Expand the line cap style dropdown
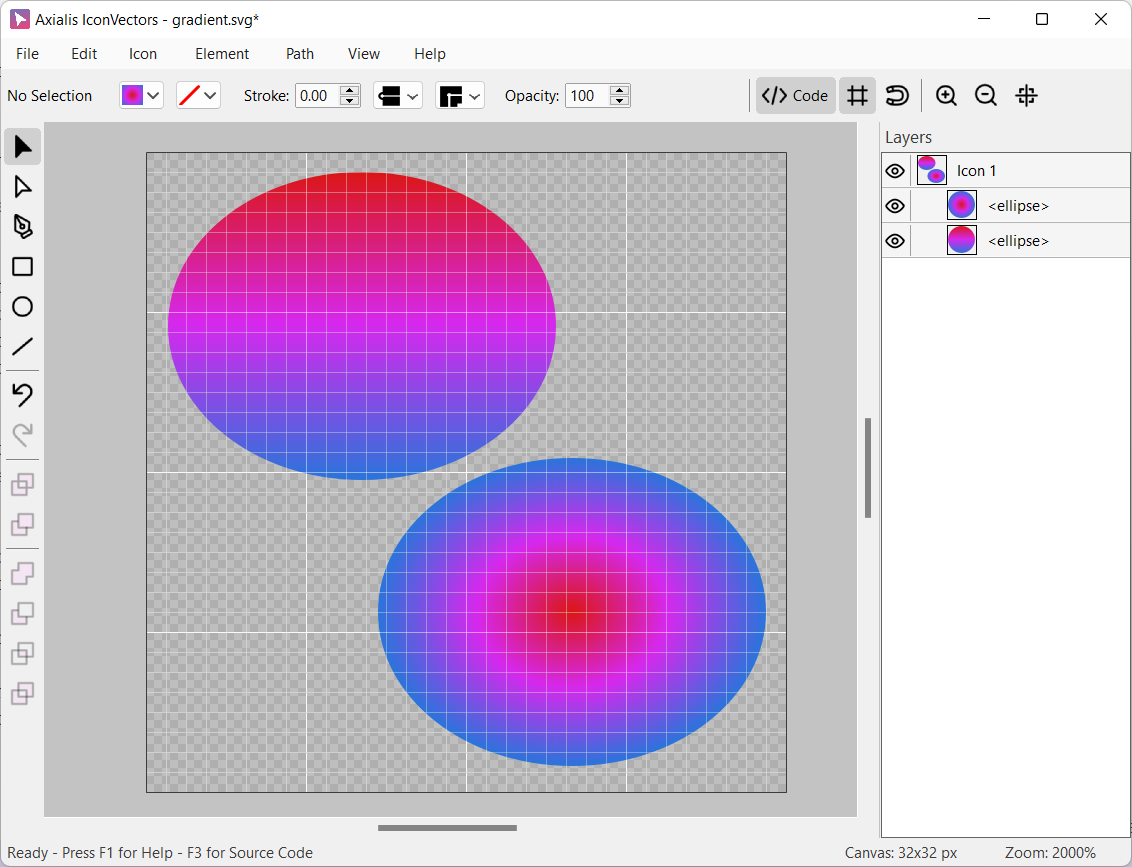 [398, 96]
